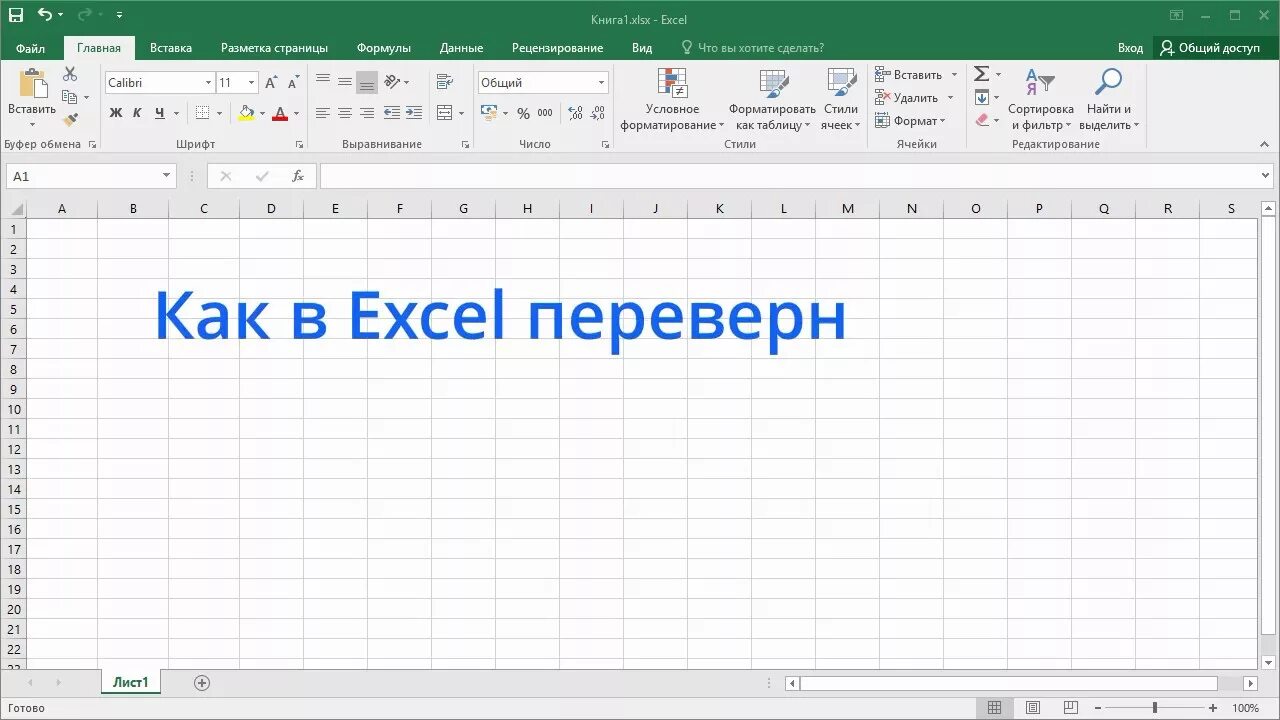Click the yellow fill color bucket
This screenshot has width=1280, height=720.
point(246,113)
